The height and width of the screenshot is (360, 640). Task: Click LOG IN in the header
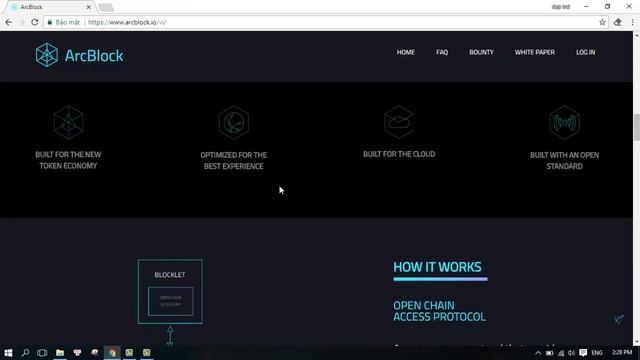(x=585, y=52)
